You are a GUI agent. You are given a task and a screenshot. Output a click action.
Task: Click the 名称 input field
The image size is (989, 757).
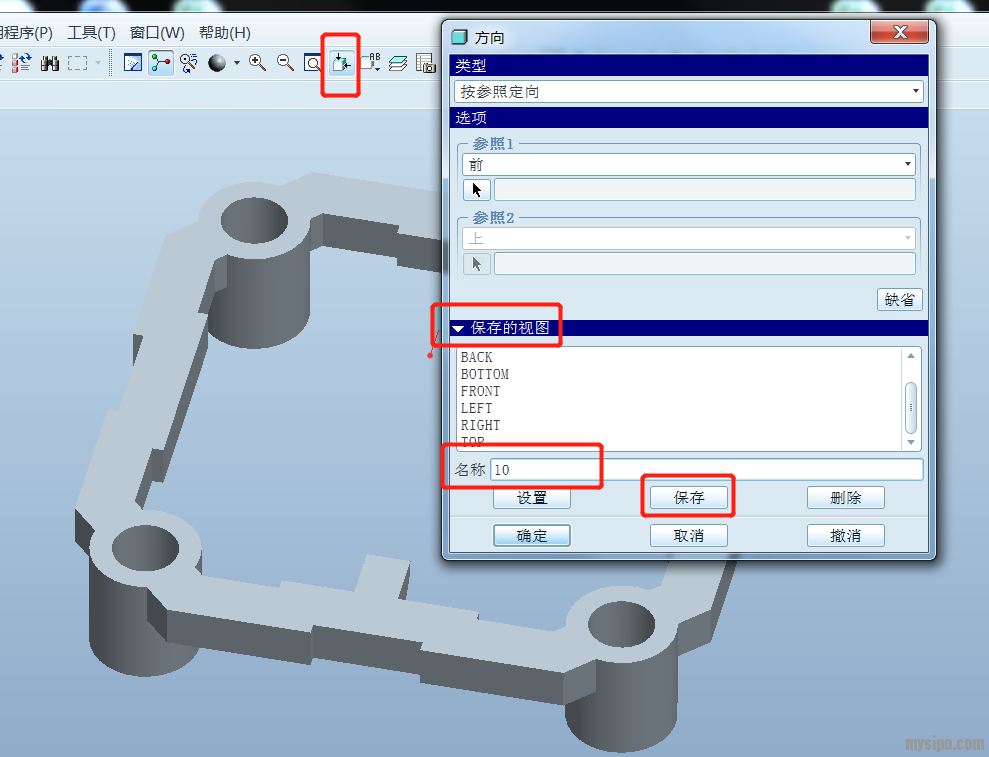(706, 469)
